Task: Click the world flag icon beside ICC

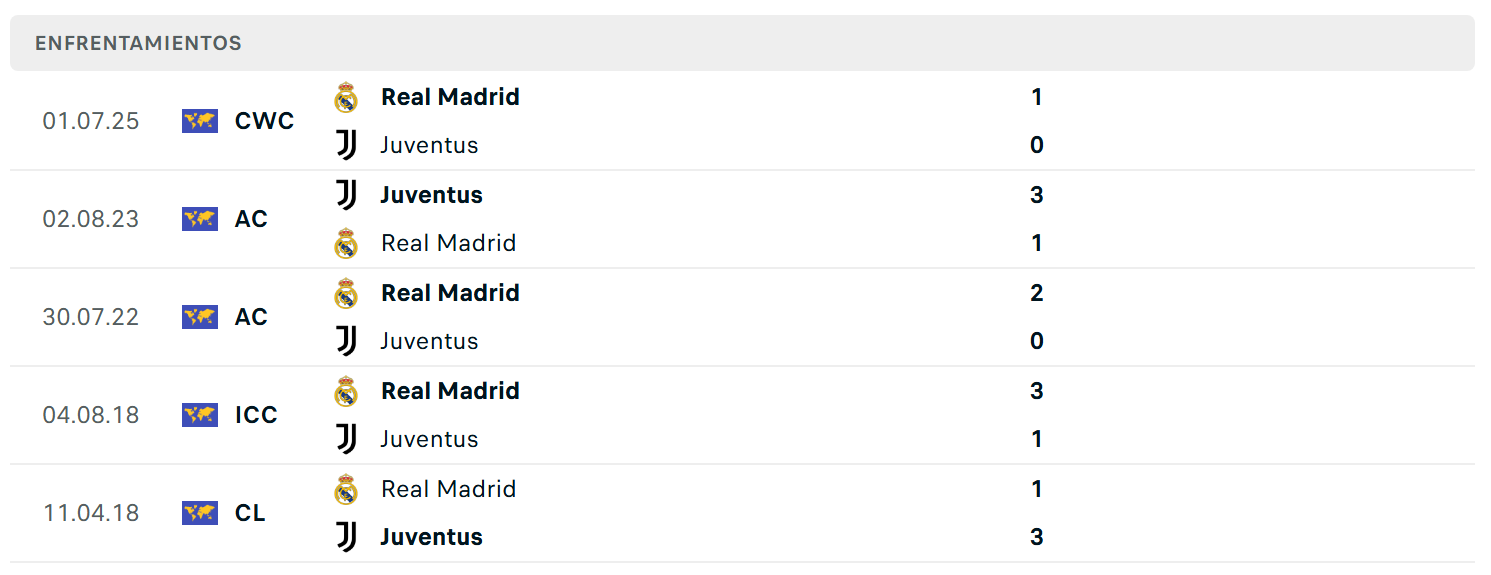Action: click(200, 415)
